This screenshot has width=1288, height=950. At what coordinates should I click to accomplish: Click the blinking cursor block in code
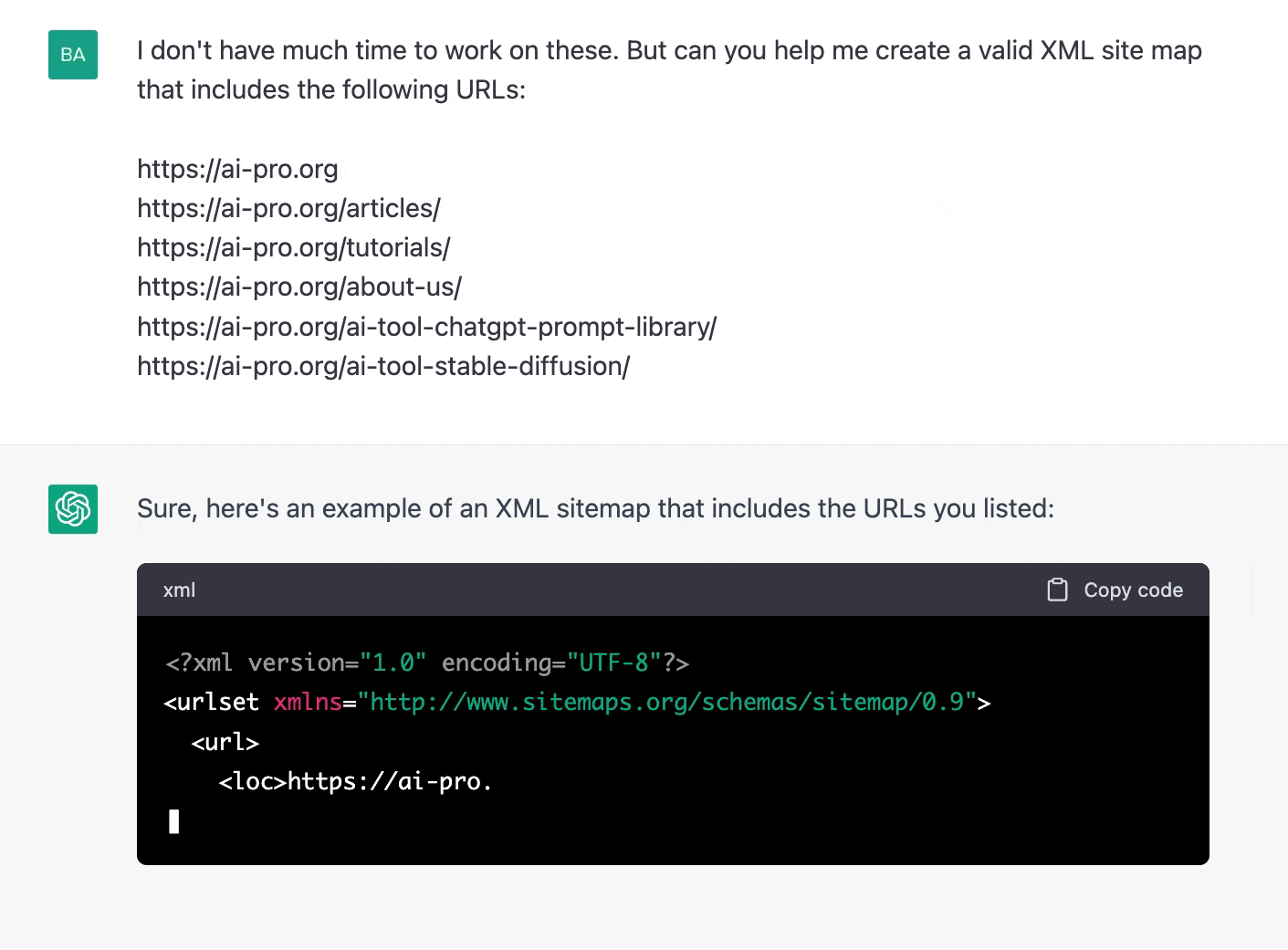coord(173,821)
